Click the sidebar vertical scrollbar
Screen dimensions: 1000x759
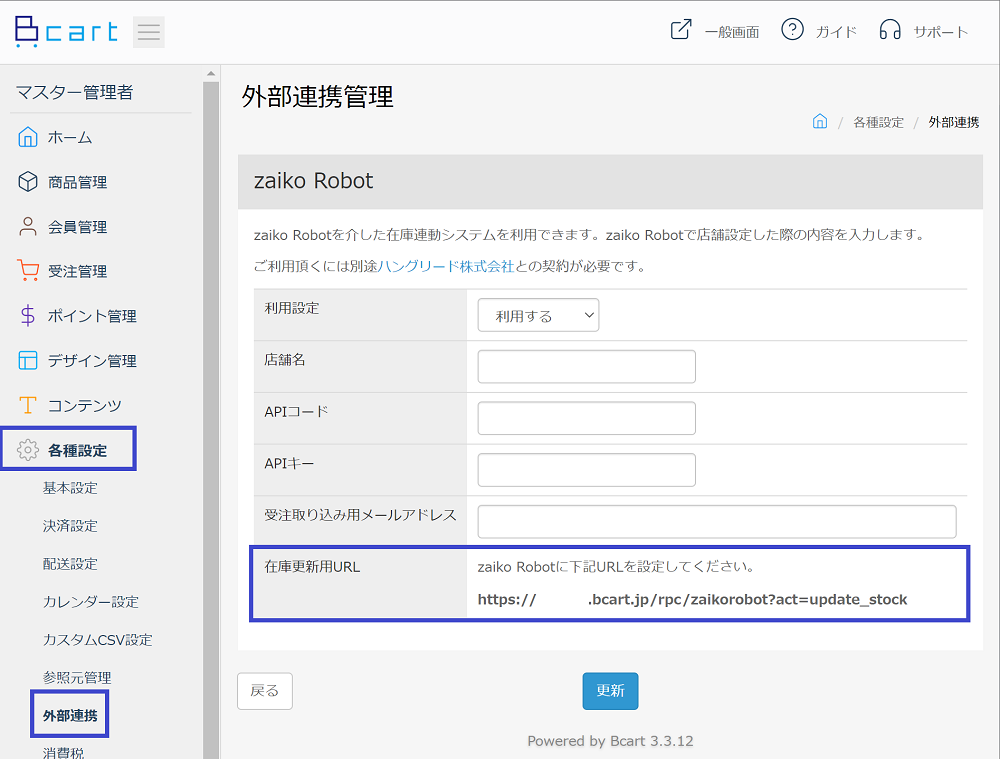[211, 420]
